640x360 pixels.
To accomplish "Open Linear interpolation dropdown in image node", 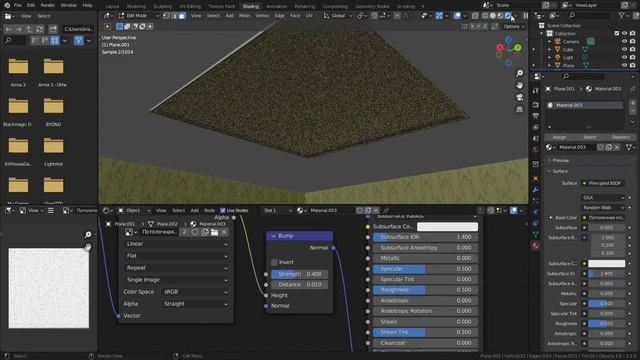I will [176, 244].
